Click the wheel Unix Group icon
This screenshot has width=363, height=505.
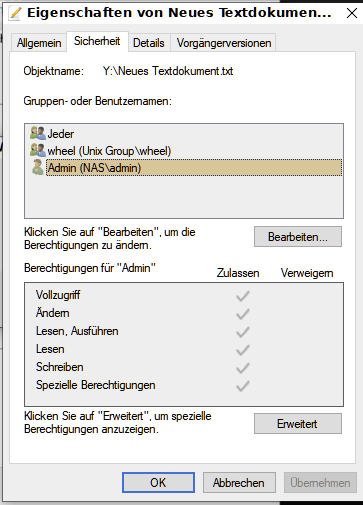point(38,150)
